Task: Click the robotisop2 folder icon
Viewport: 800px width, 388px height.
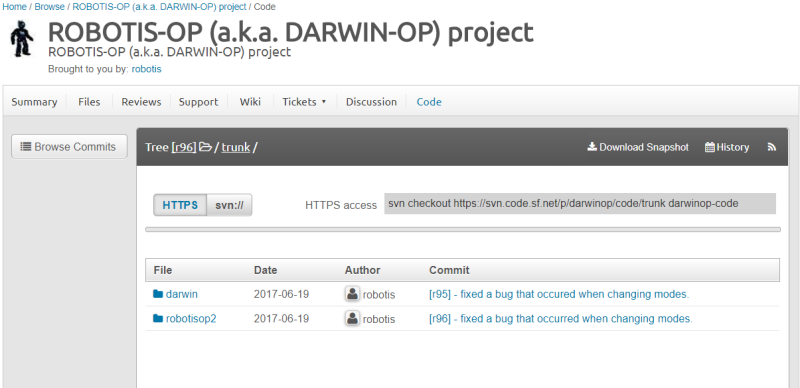Action: tap(158, 319)
